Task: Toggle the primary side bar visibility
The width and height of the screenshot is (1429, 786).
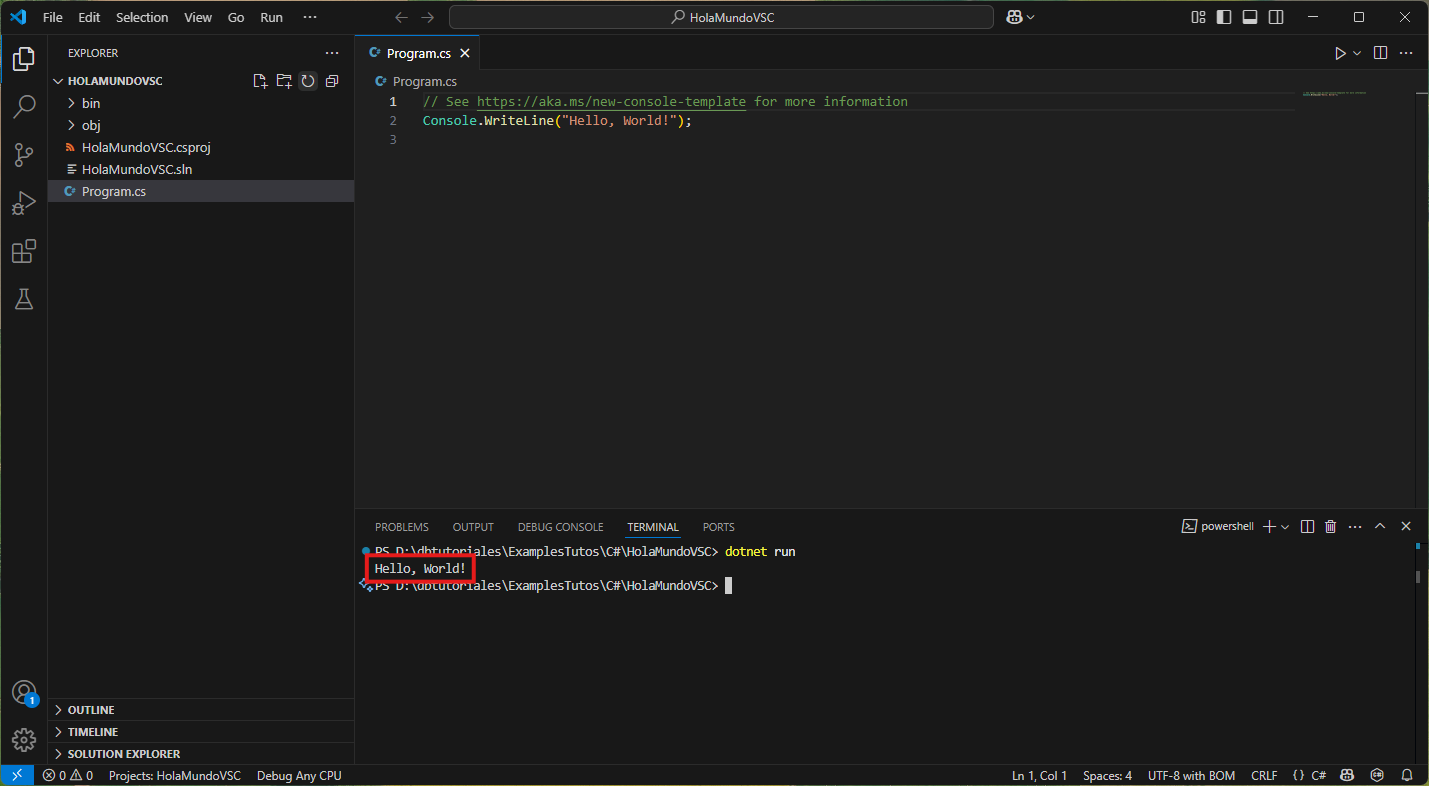Action: [1224, 17]
